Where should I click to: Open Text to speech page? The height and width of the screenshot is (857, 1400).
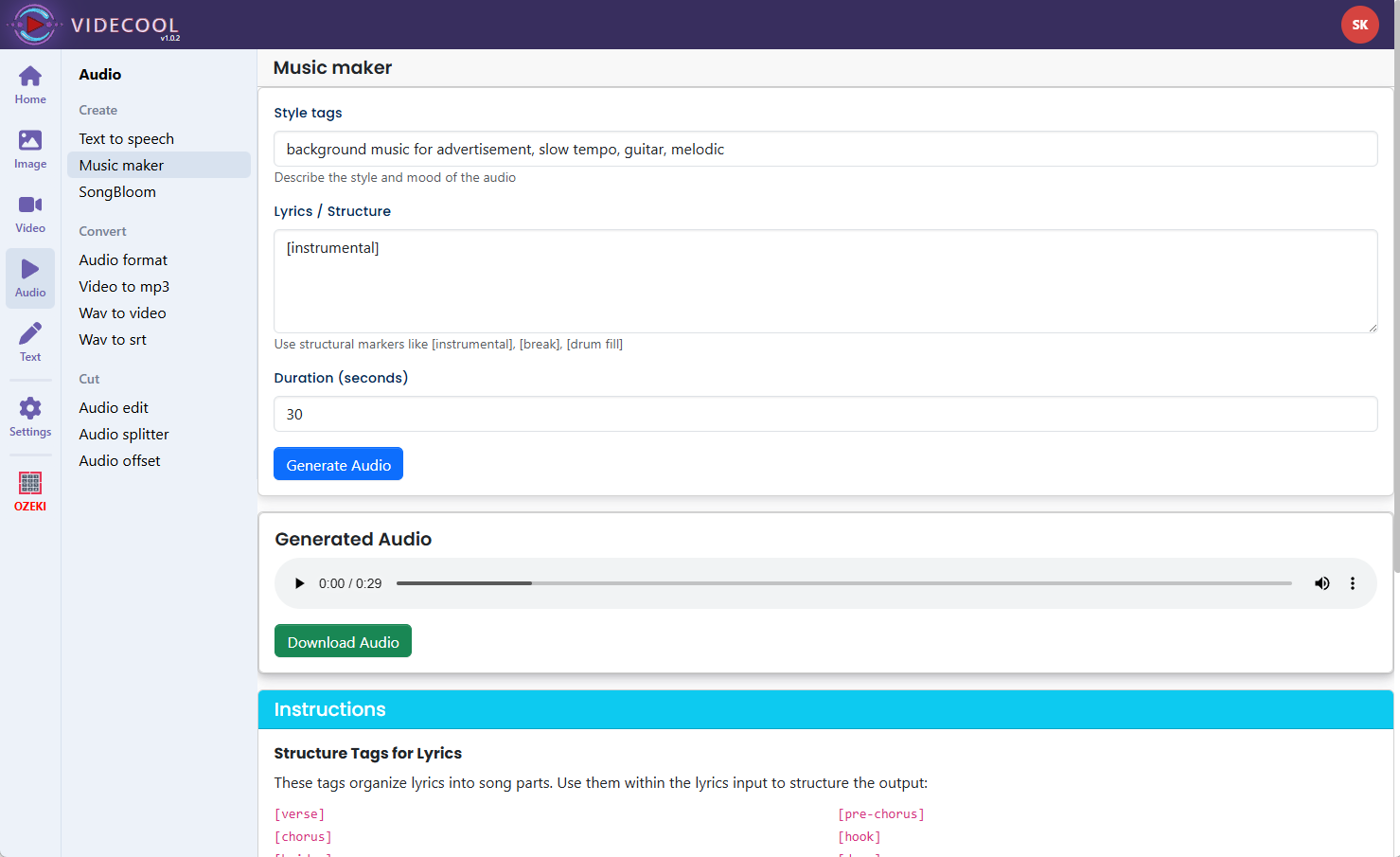click(x=127, y=139)
